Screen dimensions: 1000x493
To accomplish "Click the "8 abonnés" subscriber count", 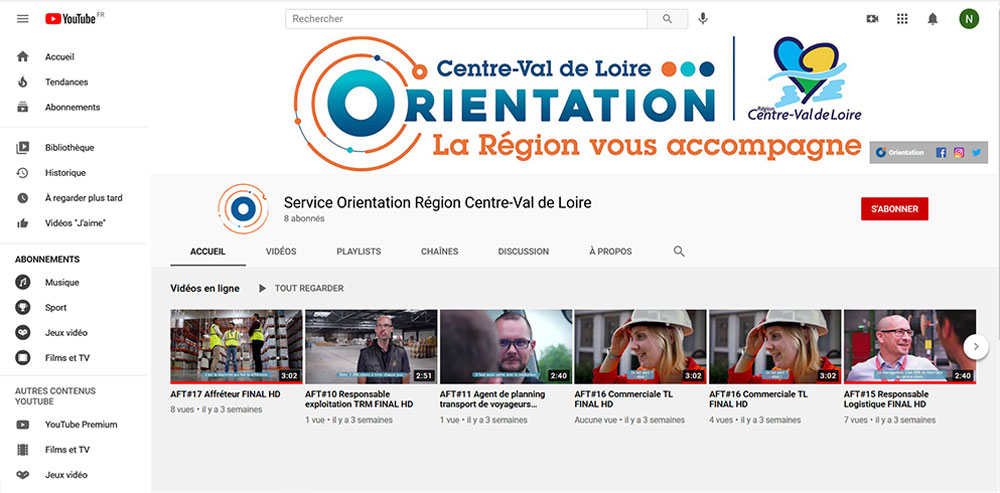I will tap(304, 219).
